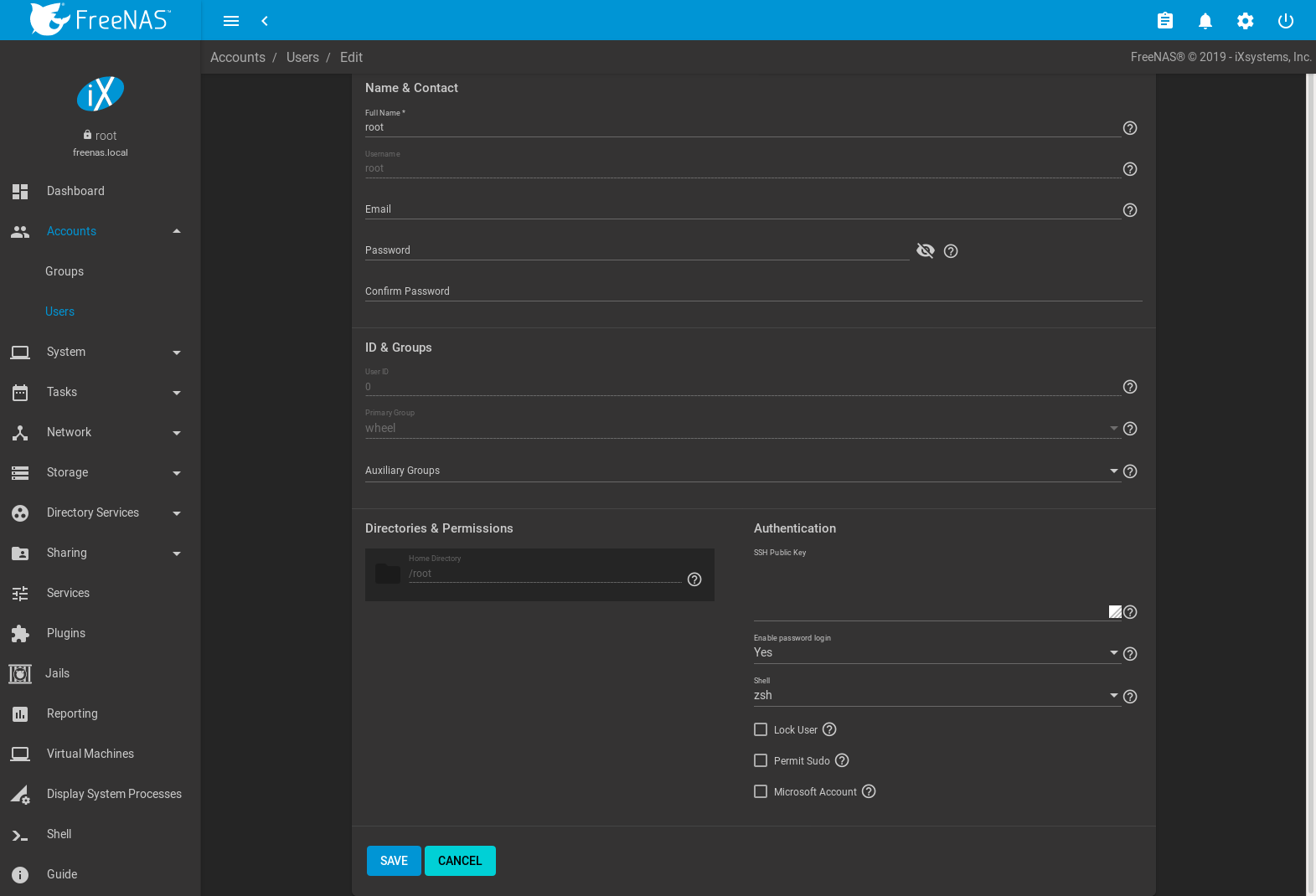Open Display System Processes
The height and width of the screenshot is (896, 1316).
[x=101, y=794]
